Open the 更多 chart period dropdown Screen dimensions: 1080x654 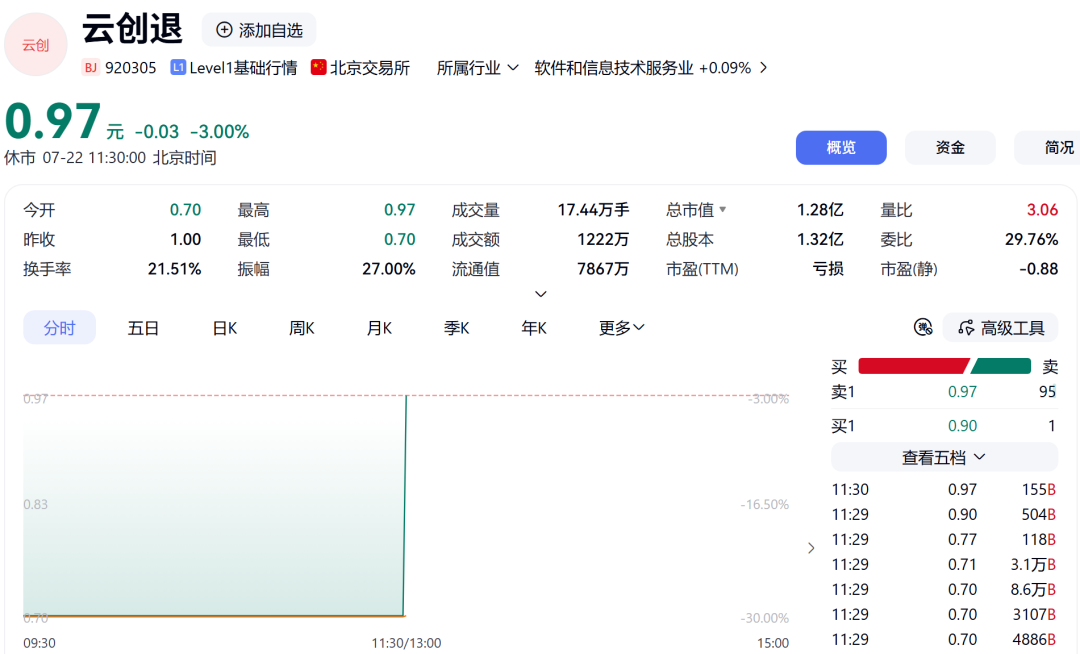[621, 328]
